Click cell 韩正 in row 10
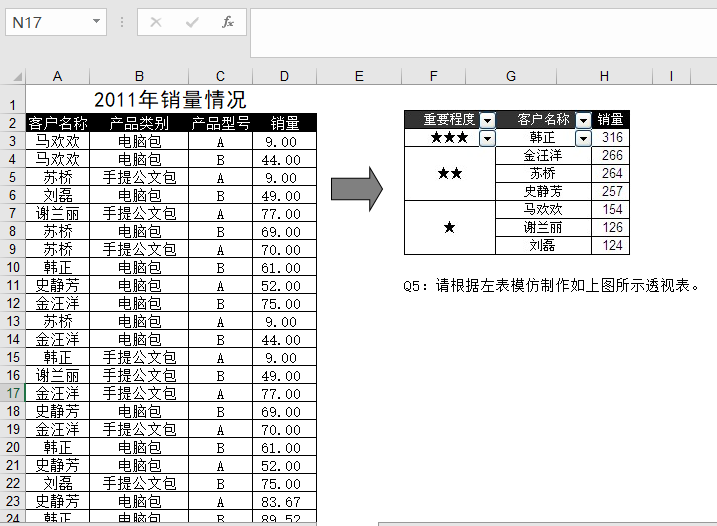 (x=58, y=267)
